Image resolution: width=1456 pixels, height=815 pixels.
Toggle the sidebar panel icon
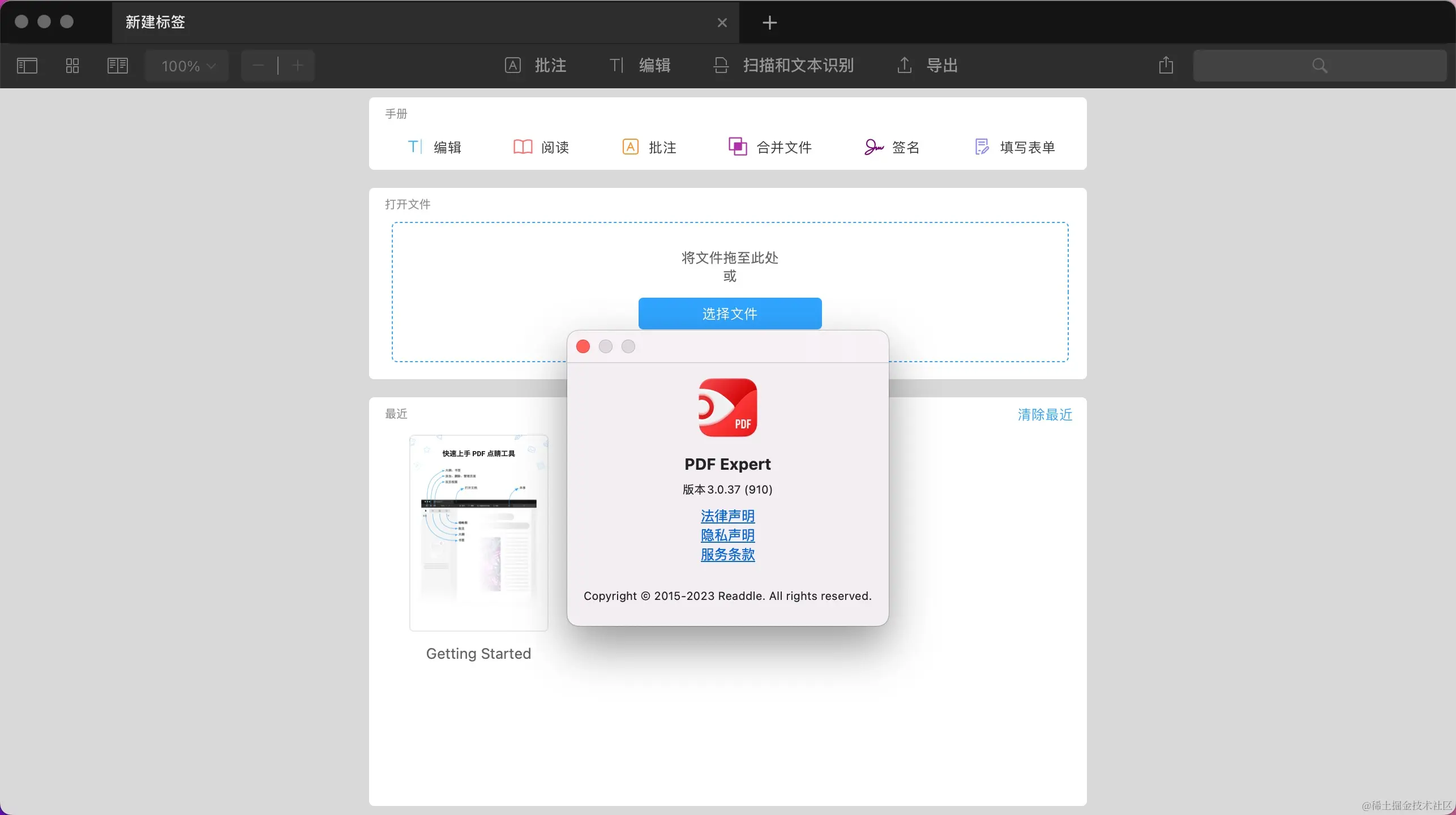point(27,66)
